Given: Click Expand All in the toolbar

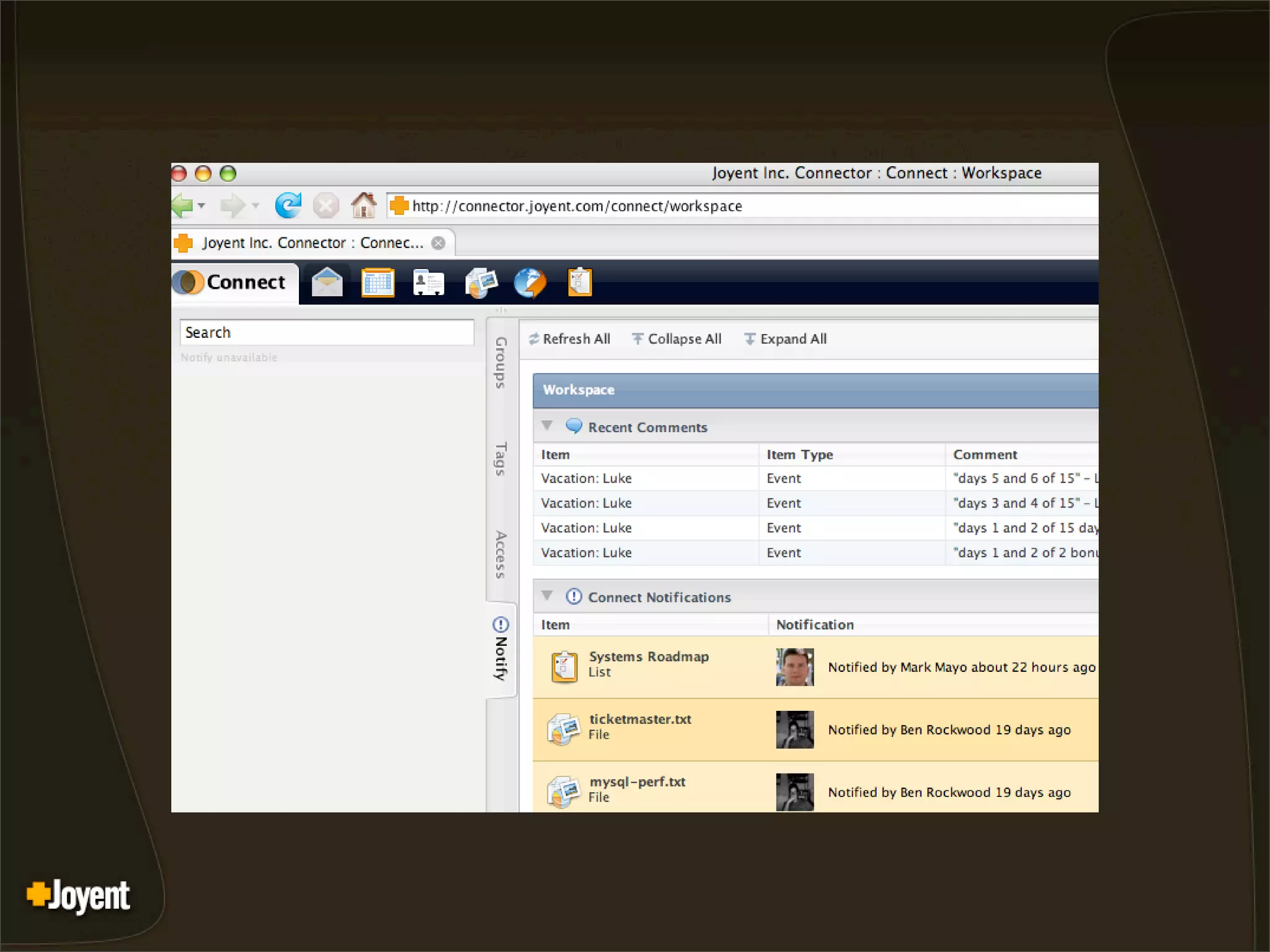Looking at the screenshot, I should coord(785,339).
